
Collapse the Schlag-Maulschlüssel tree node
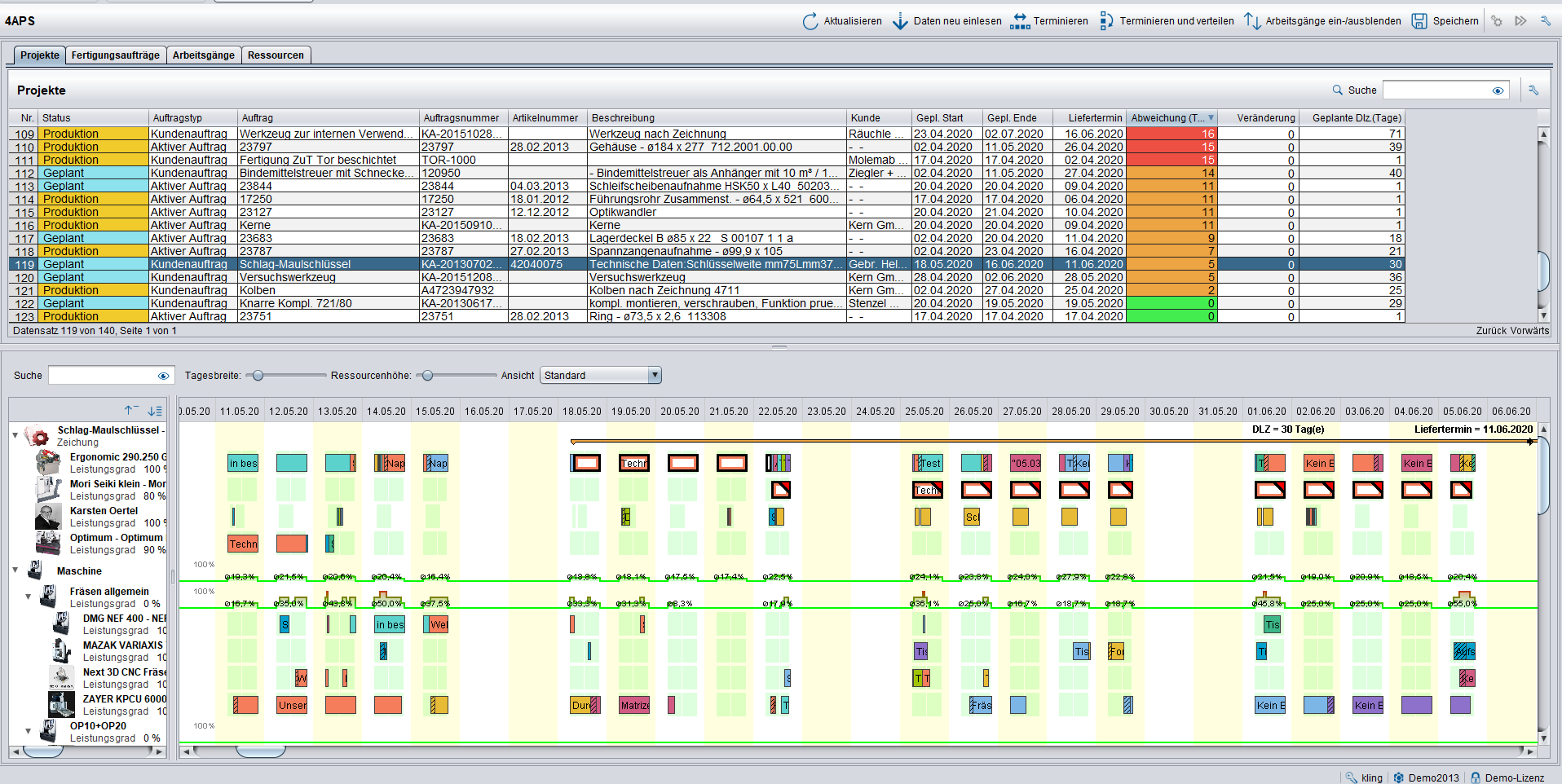15,435
